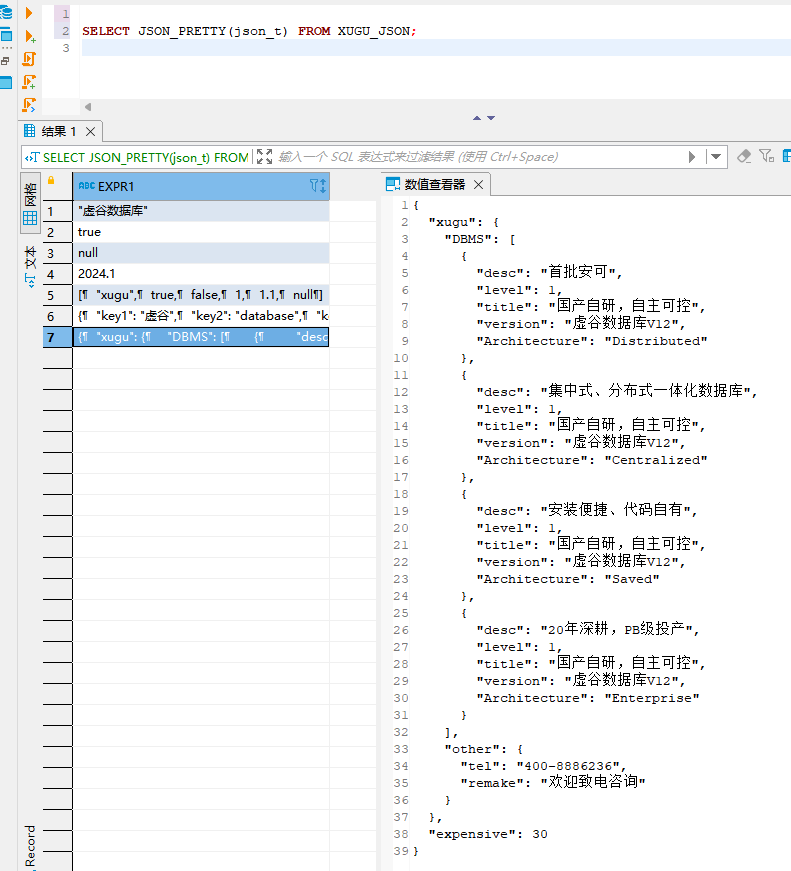Click the blue panels icon at toolbar's right edge
The image size is (791, 871).
[786, 156]
